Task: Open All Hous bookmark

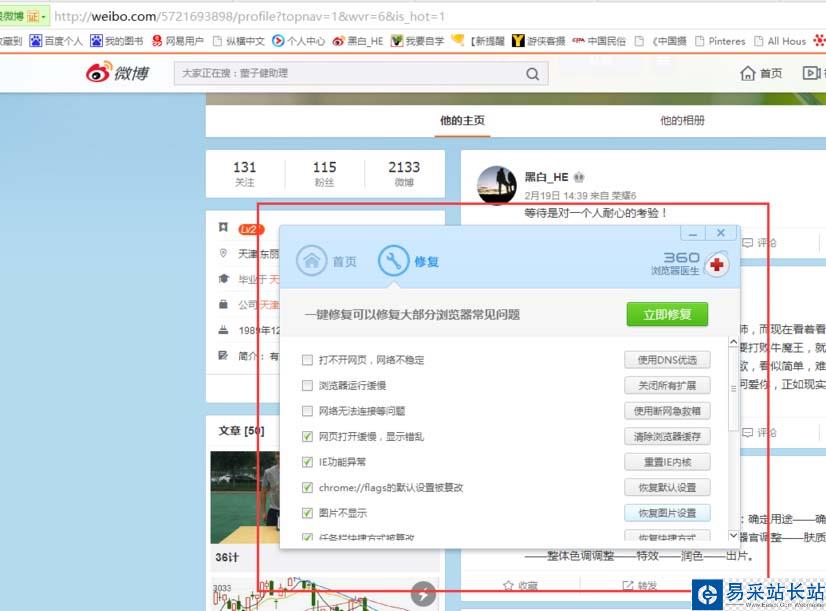Action: pyautogui.click(x=780, y=41)
